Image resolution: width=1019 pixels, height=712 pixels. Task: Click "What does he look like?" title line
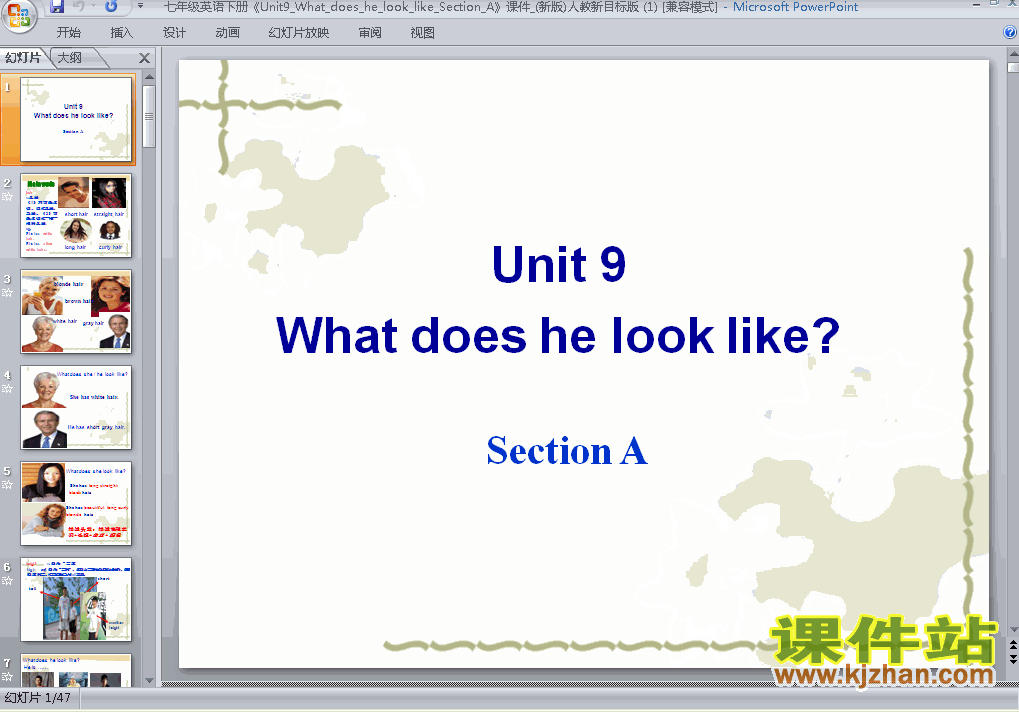[558, 336]
